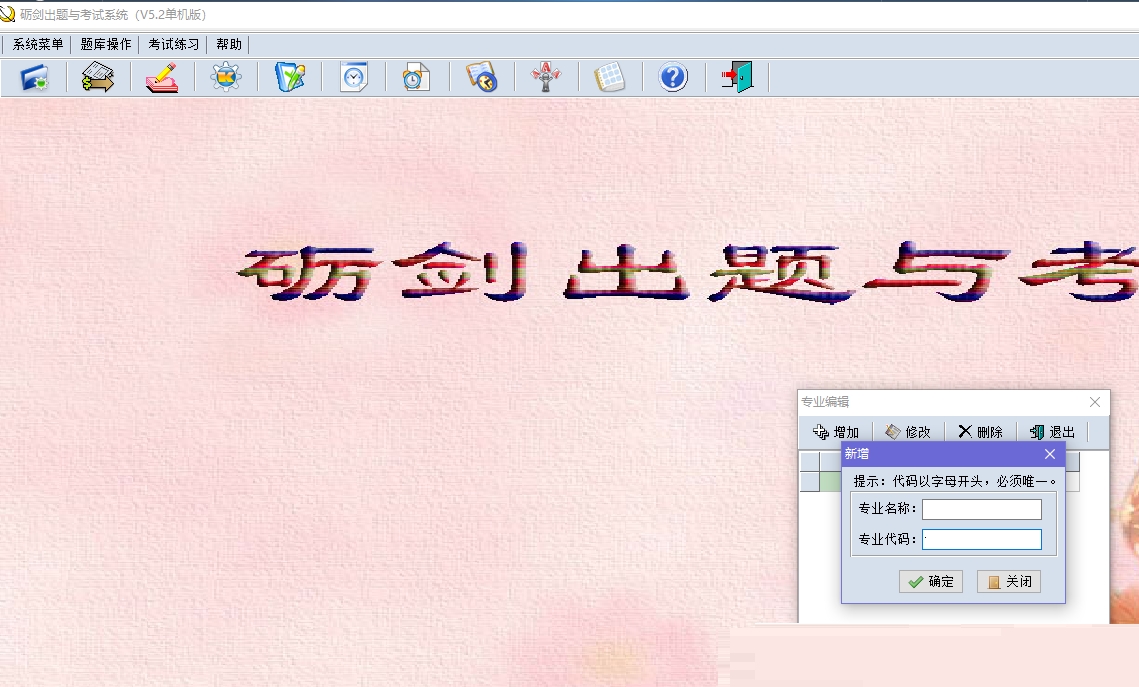Open the 帮助 menu
The width and height of the screenshot is (1139, 687).
(229, 44)
